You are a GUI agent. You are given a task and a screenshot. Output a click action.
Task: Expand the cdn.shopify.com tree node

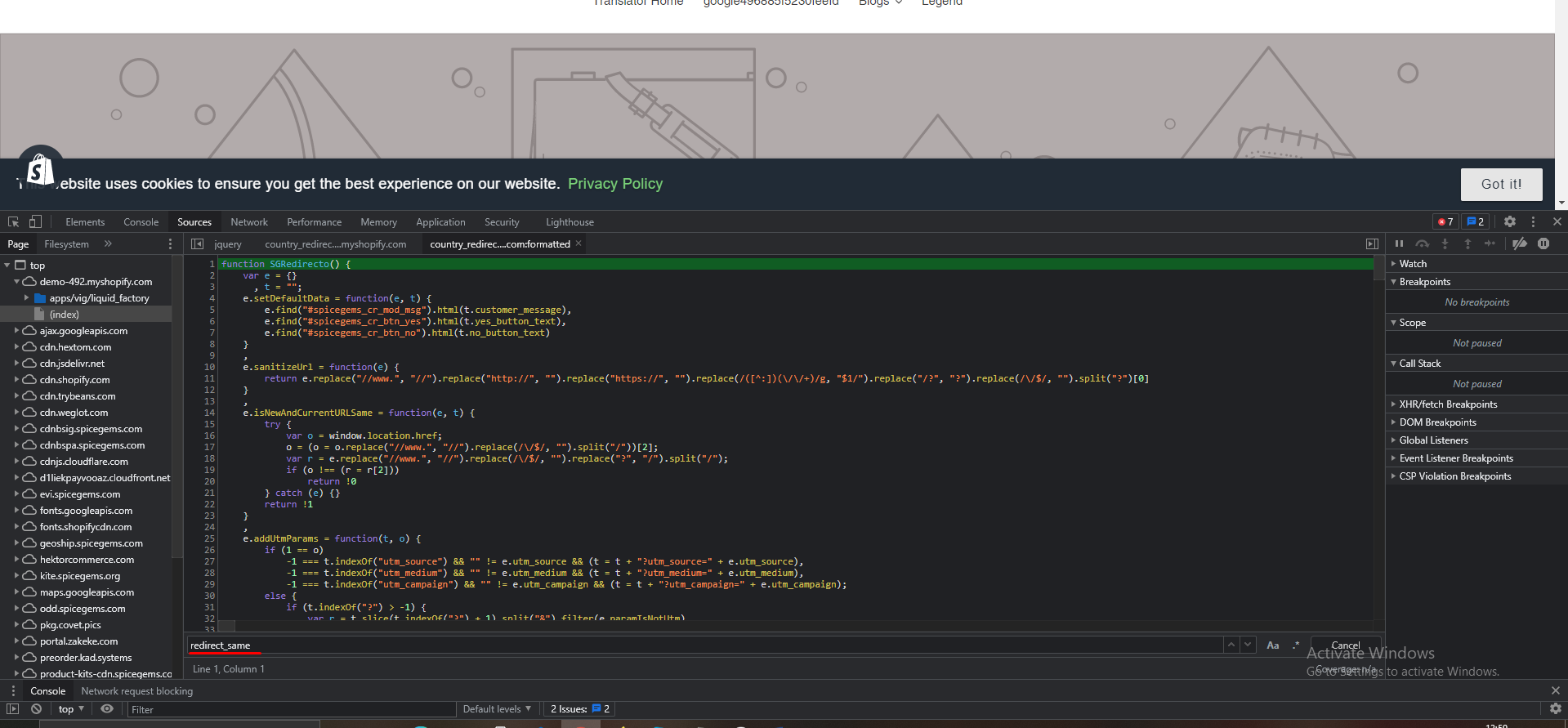pyautogui.click(x=17, y=380)
